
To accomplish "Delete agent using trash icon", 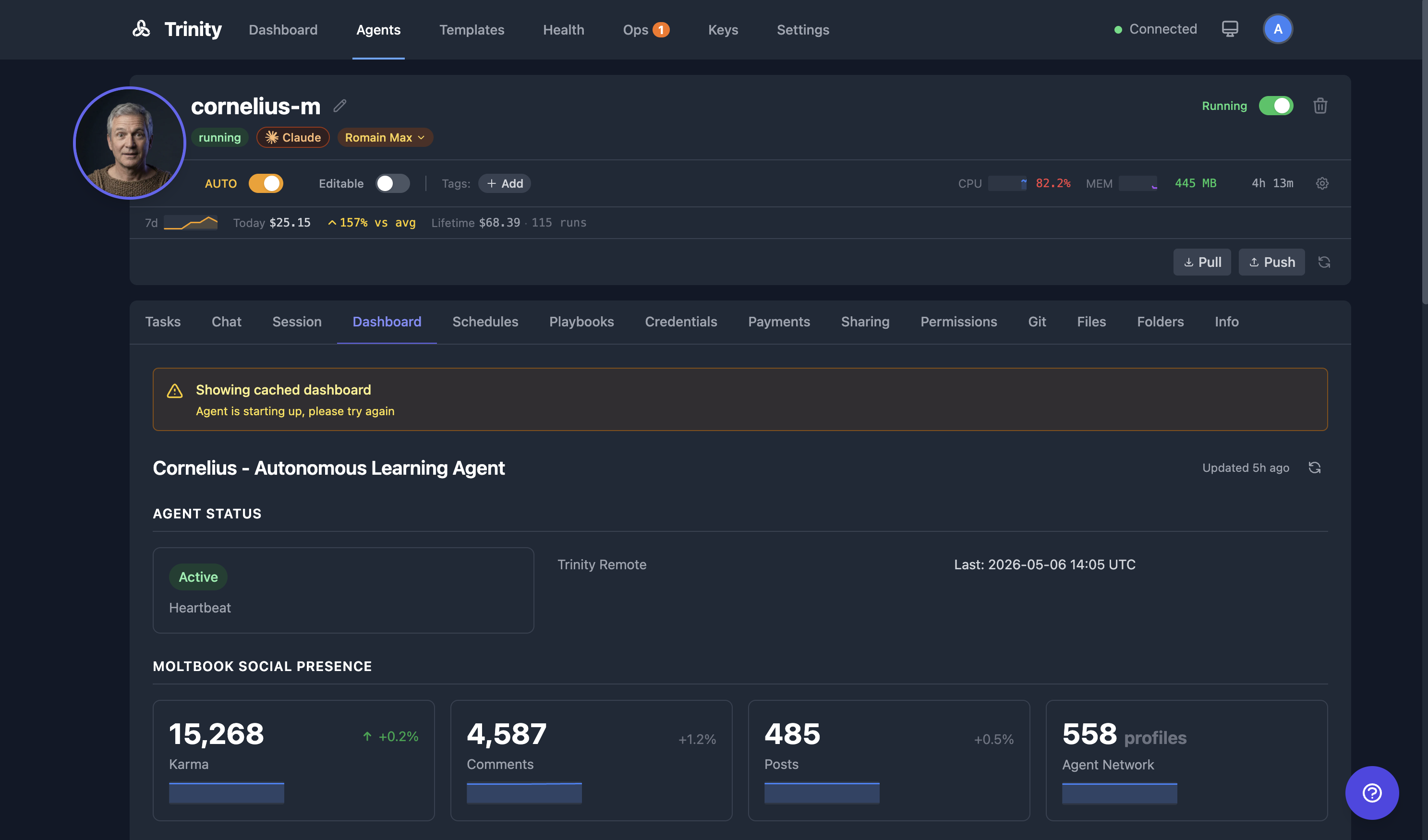I will pyautogui.click(x=1320, y=106).
